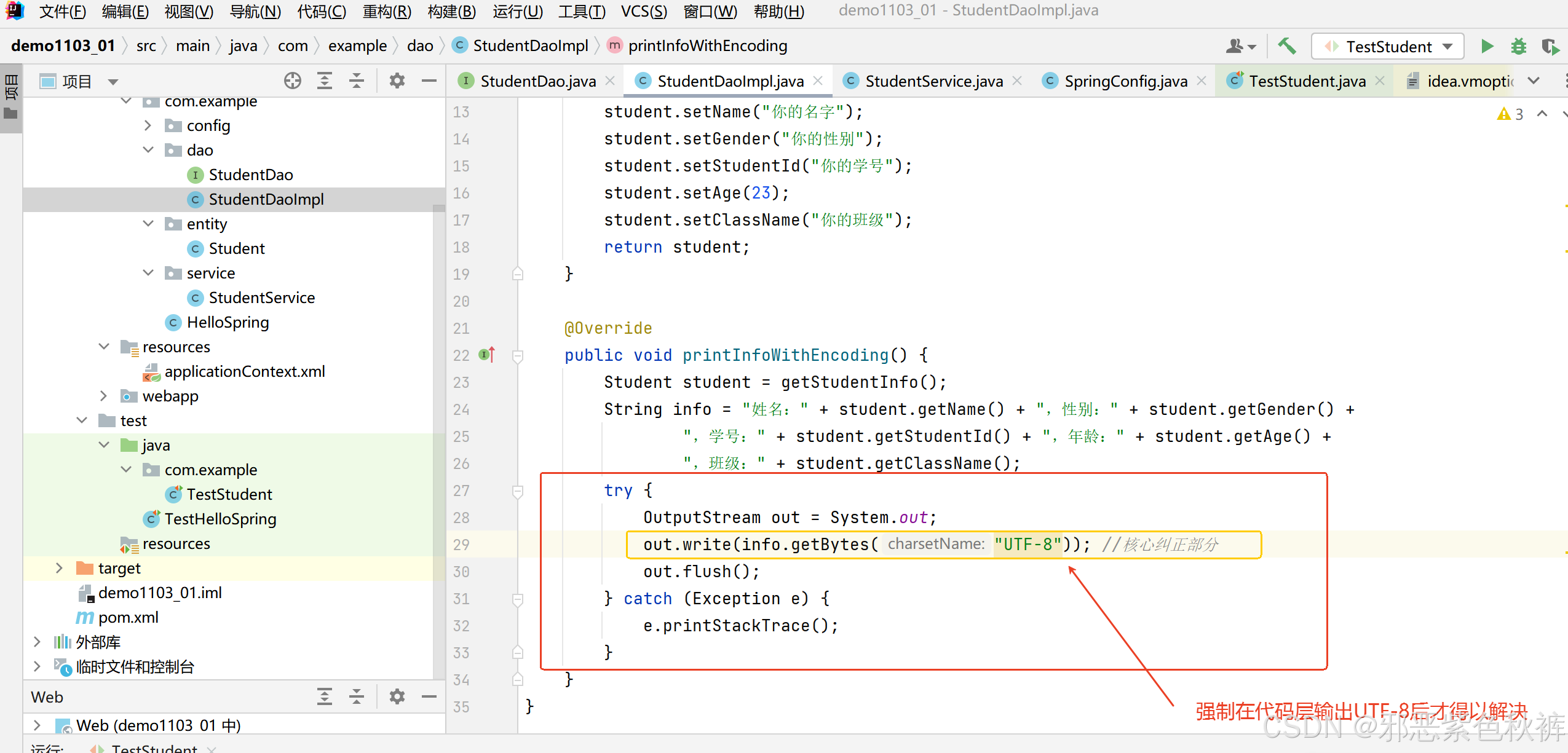Viewport: 1568px width, 753px height.
Task: Open the 重构(R) menu
Action: pyautogui.click(x=386, y=11)
